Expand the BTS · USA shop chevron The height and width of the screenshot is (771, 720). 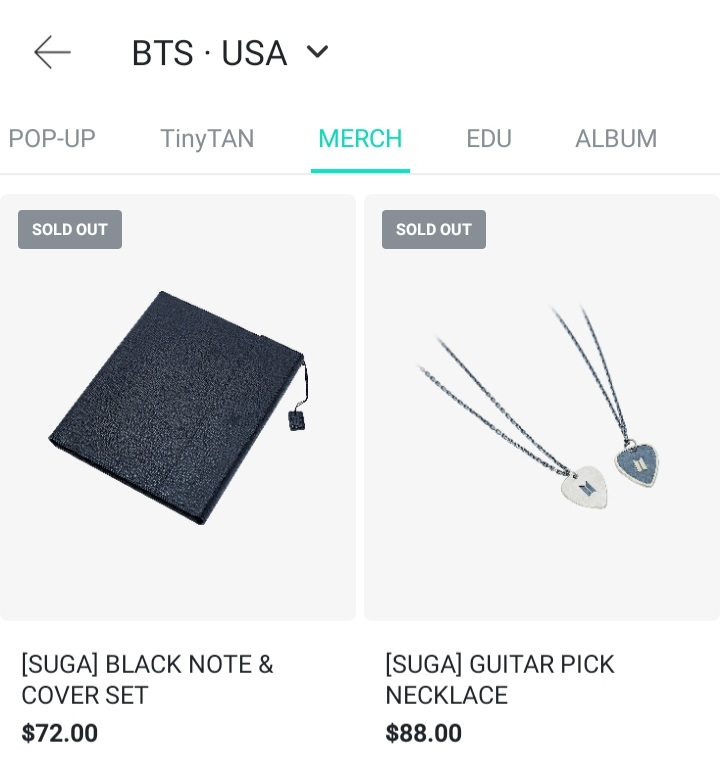(x=317, y=52)
